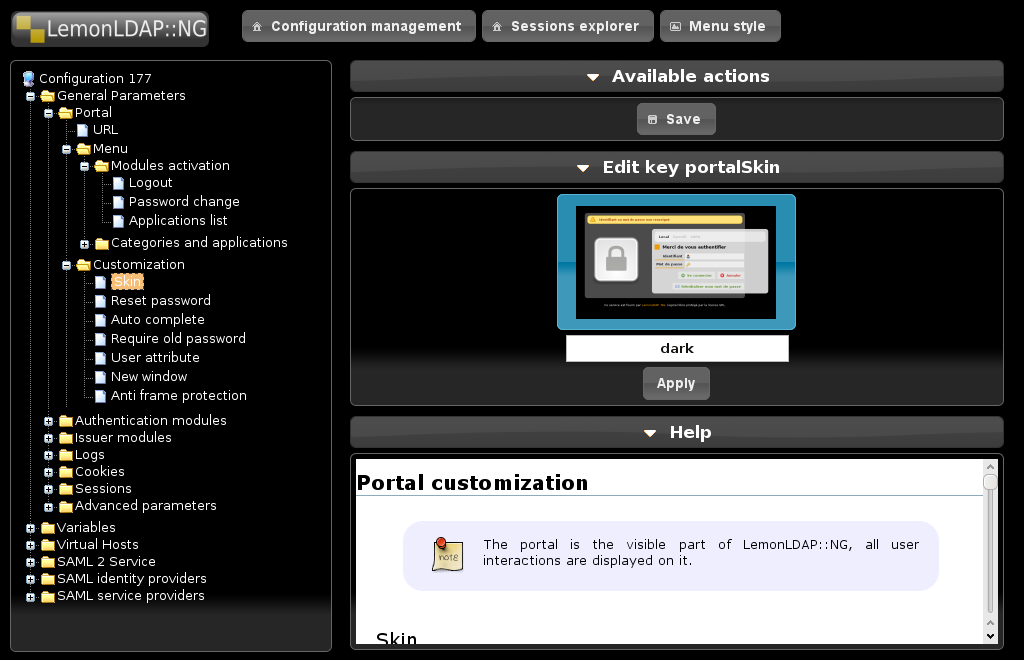The width and height of the screenshot is (1024, 660).
Task: Click the skin name field showing dark
Action: 677,349
